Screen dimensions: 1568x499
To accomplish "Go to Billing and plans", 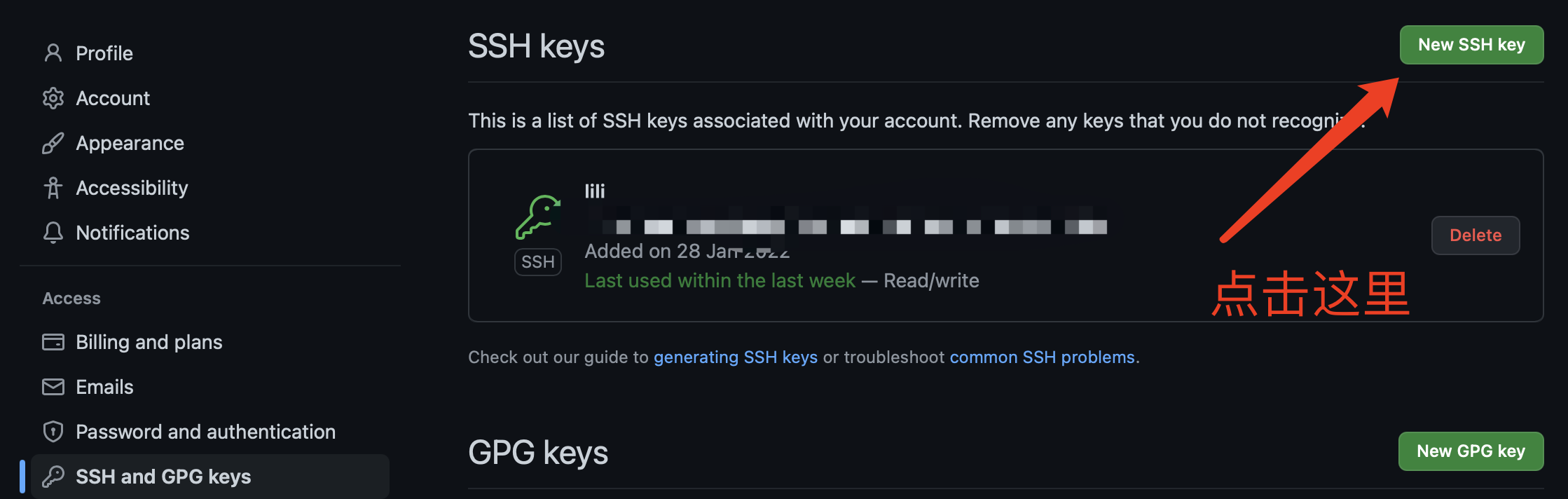I will [149, 342].
